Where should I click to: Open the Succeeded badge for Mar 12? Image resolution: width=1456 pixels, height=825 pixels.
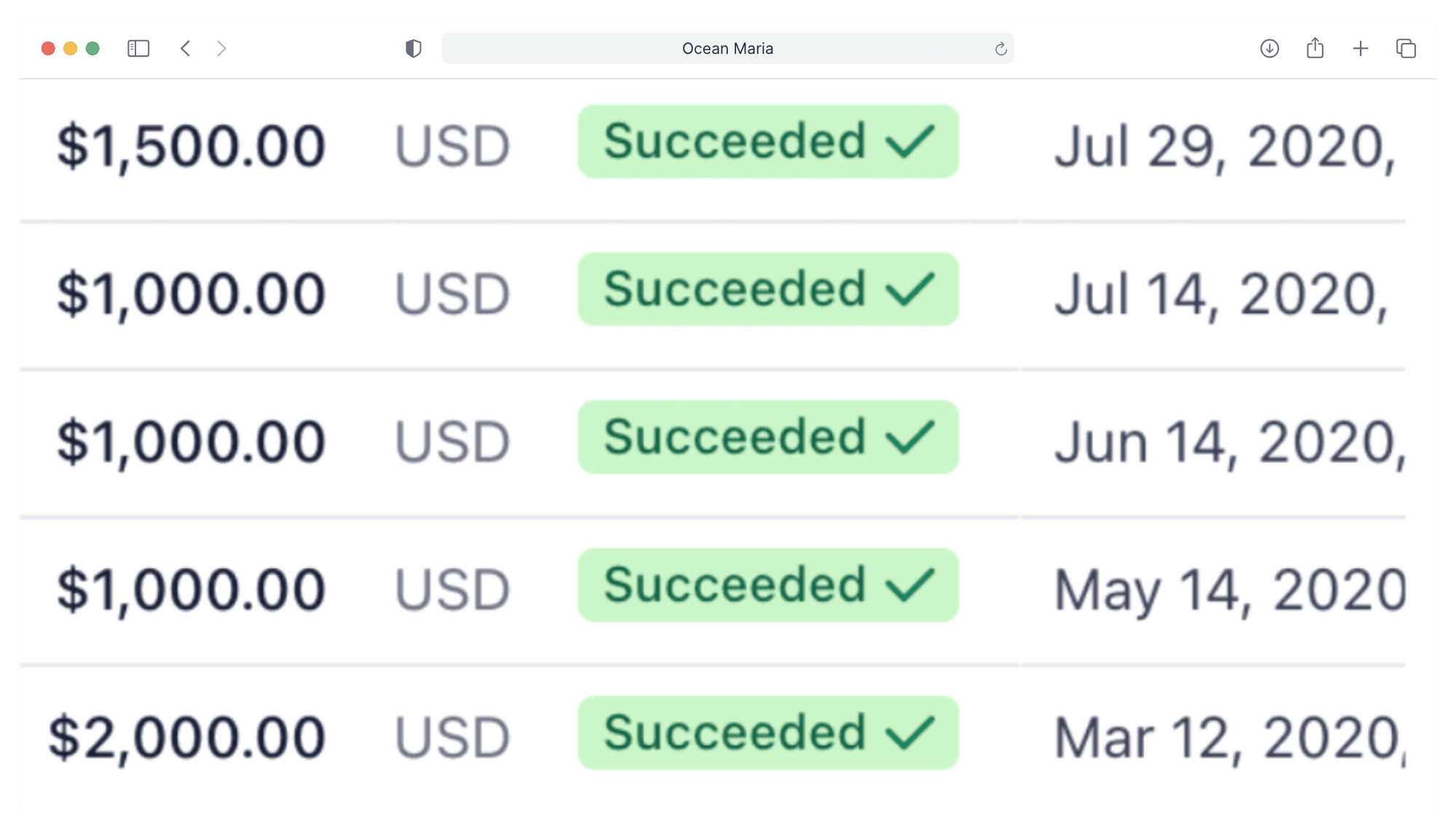[x=769, y=733]
